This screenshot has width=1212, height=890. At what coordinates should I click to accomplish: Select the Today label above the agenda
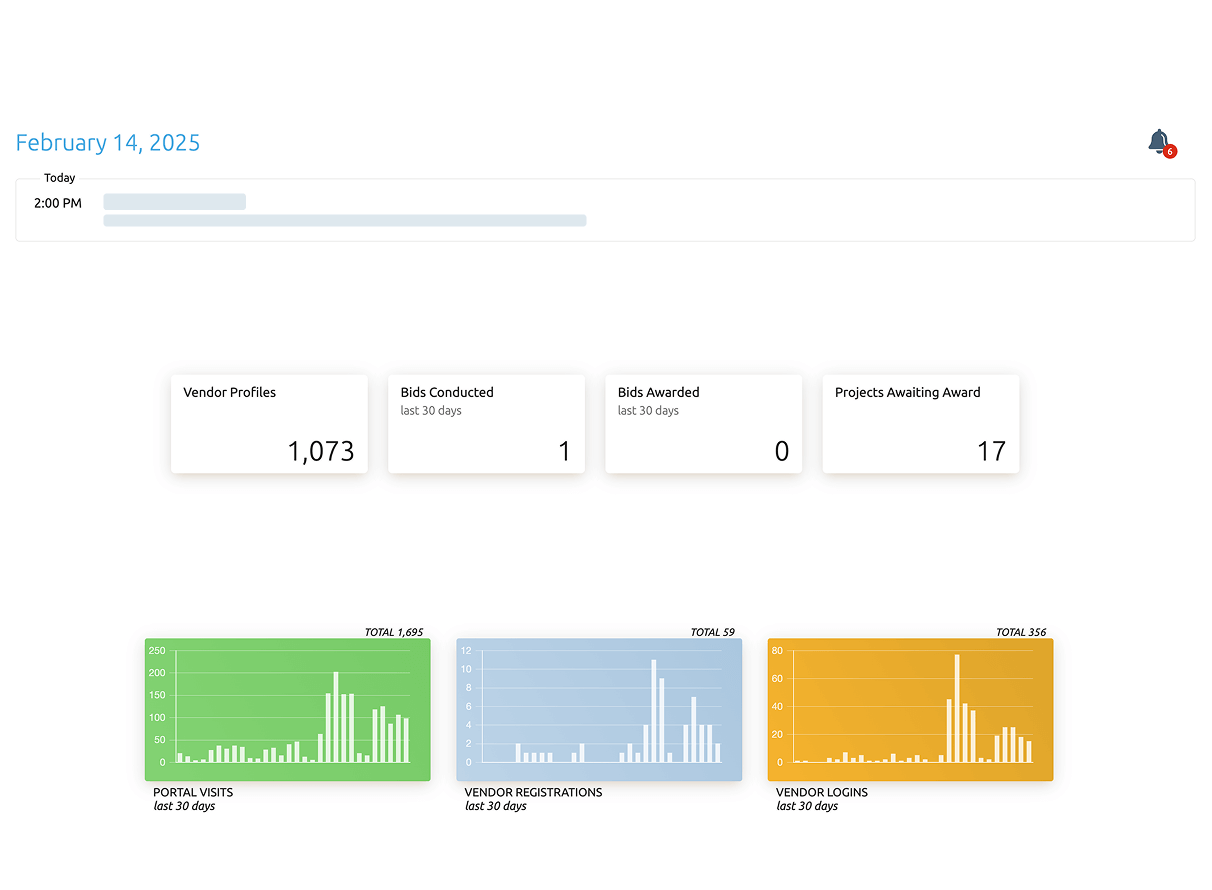pyautogui.click(x=59, y=177)
